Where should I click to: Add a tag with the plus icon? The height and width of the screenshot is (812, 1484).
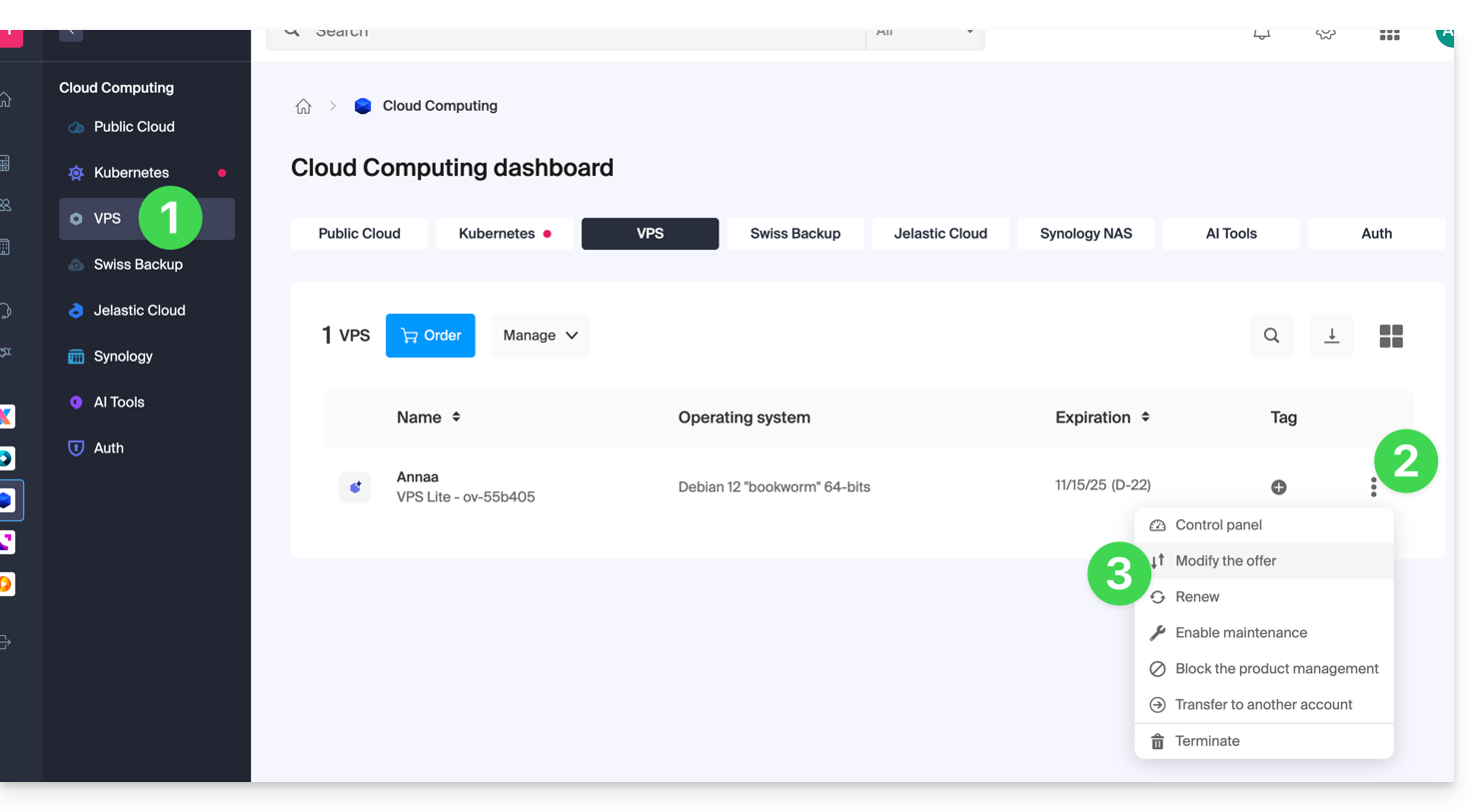[x=1278, y=487]
